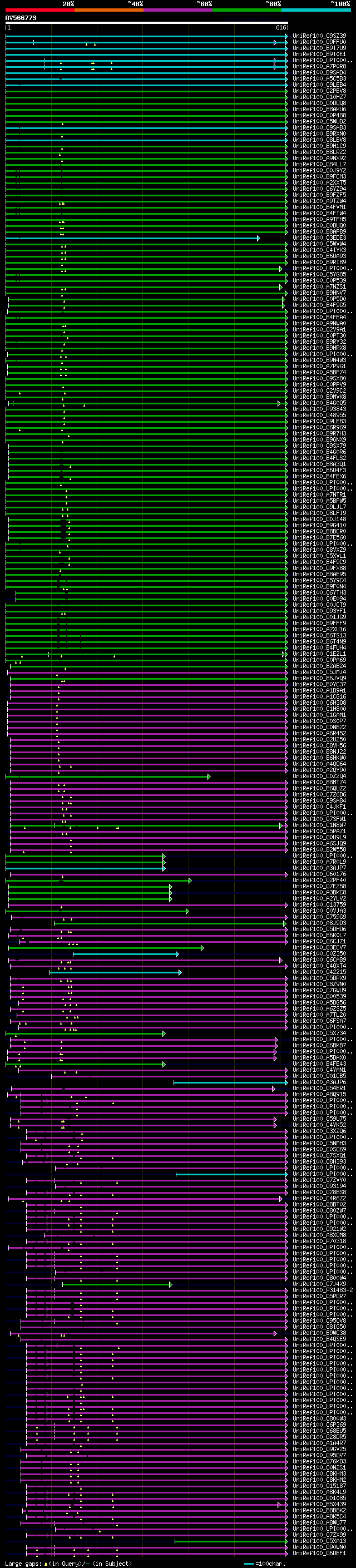Click the white query sequence ruler bar

(147, 23)
